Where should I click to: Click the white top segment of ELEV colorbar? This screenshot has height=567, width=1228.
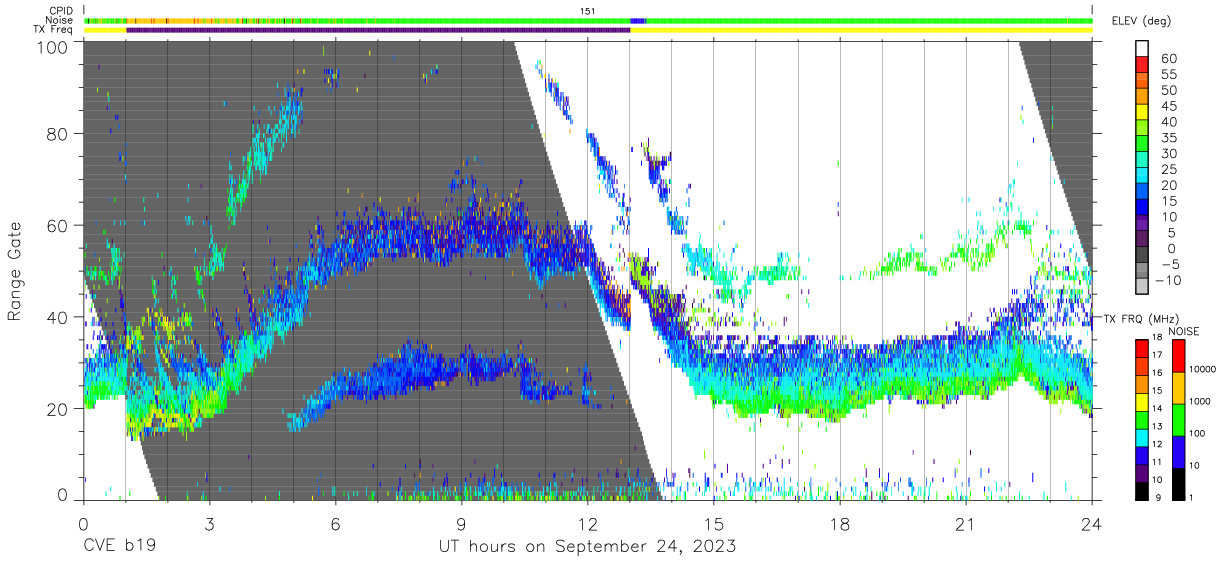(x=1142, y=49)
